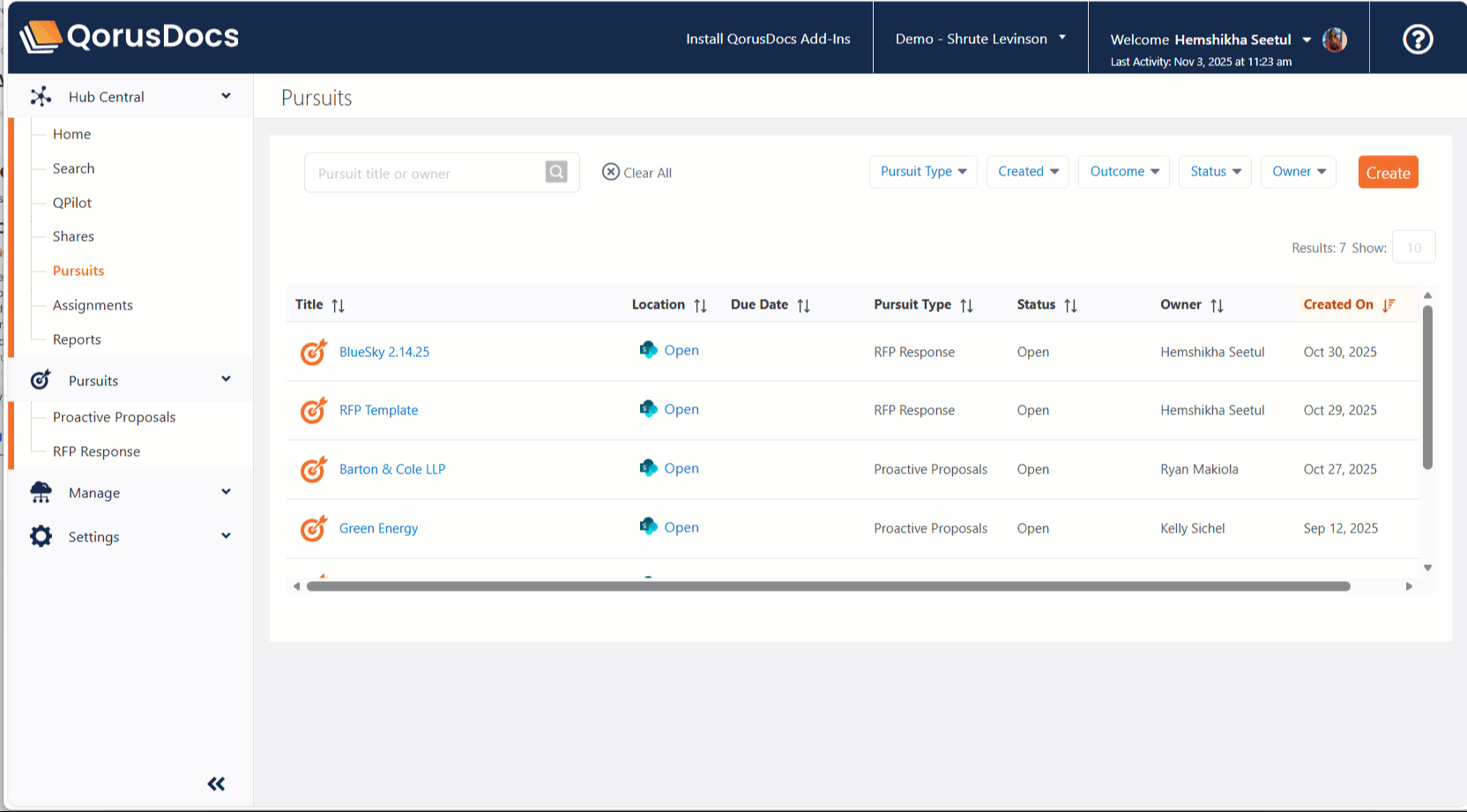Screen dimensions: 1467x812
Task: Click the Clear All filters button
Action: pyautogui.click(x=637, y=173)
